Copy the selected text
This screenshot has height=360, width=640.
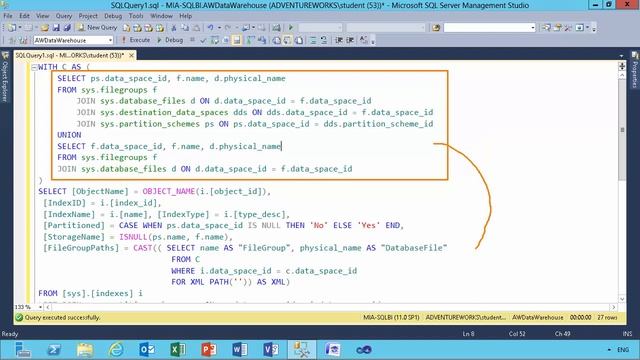click(x=185, y=28)
